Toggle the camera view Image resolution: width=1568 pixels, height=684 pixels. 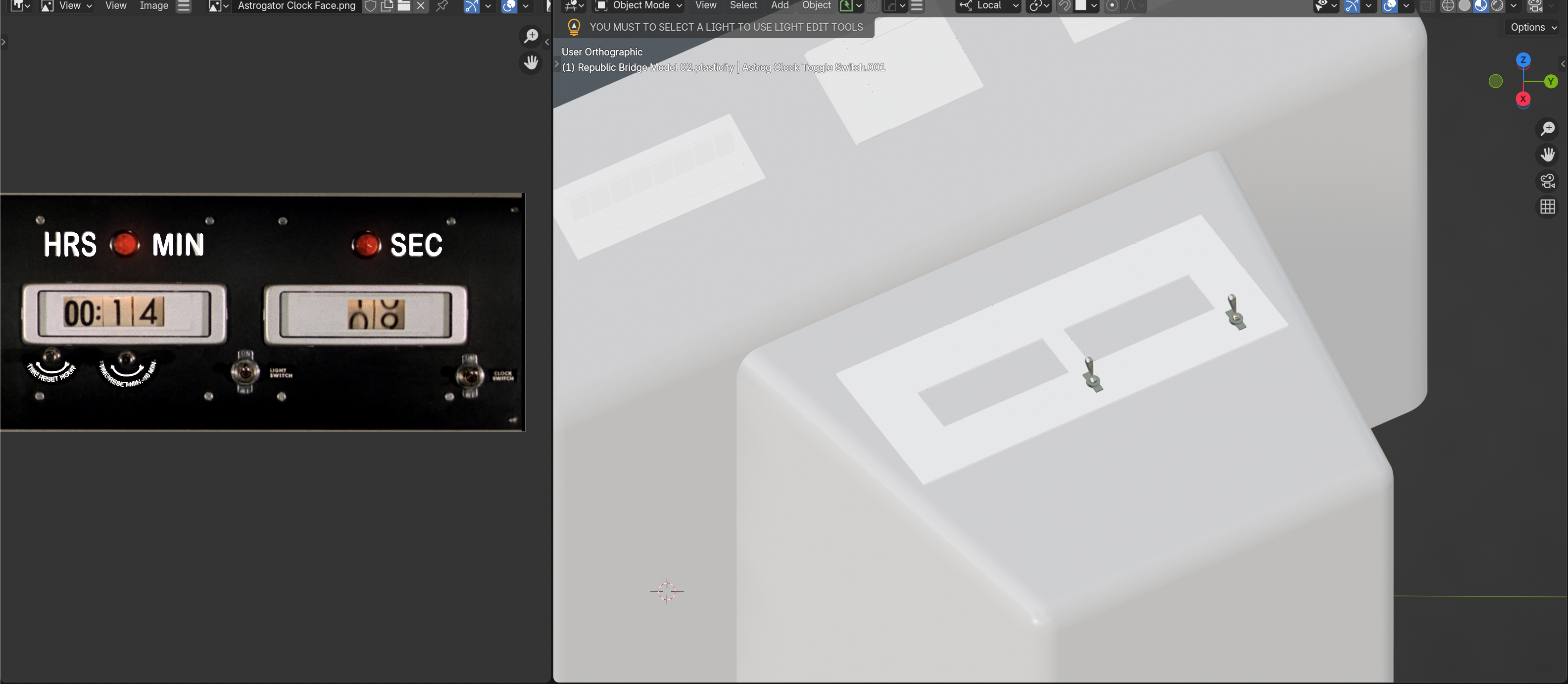coord(1547,181)
